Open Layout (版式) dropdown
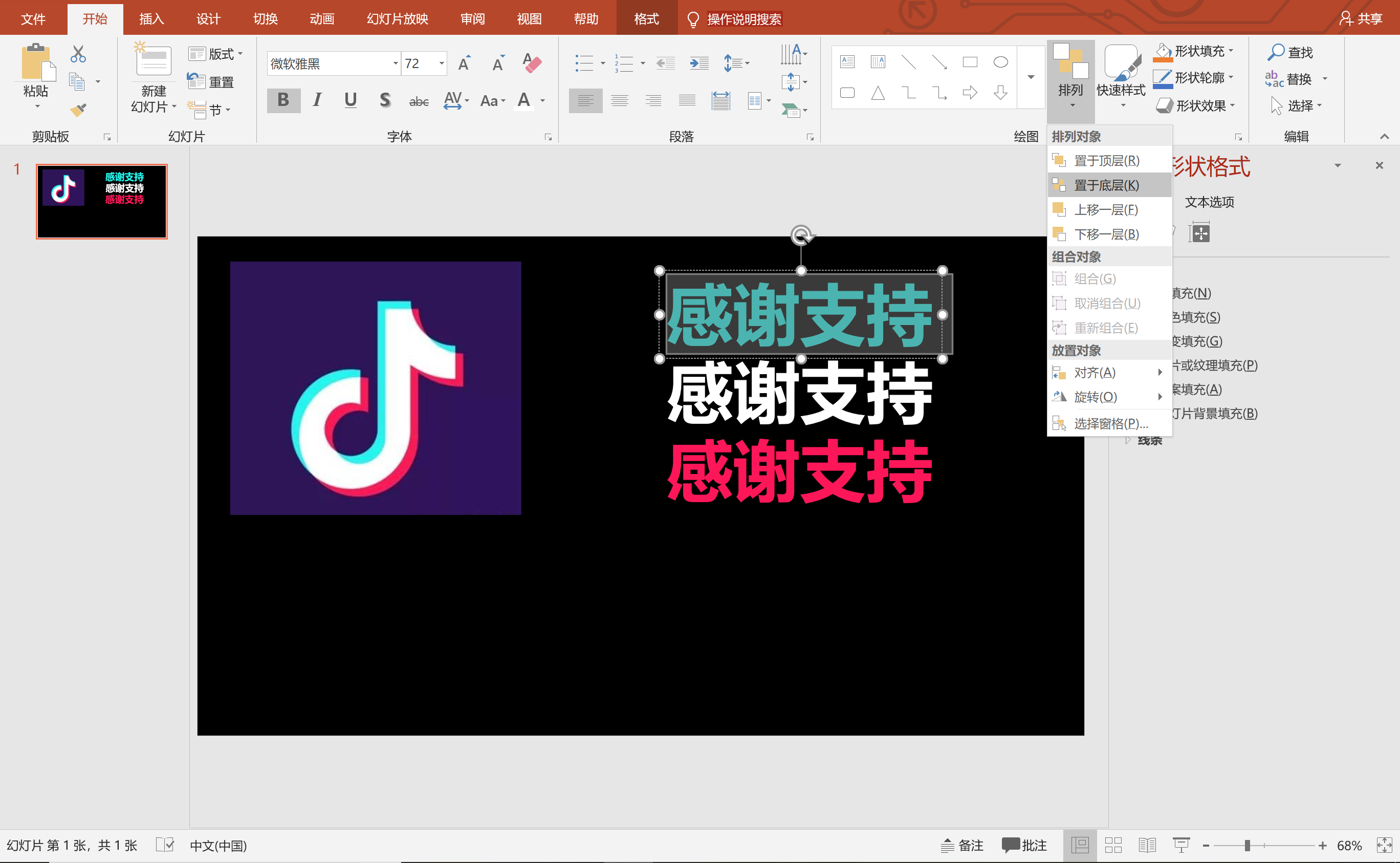The image size is (1400, 863). click(x=215, y=54)
